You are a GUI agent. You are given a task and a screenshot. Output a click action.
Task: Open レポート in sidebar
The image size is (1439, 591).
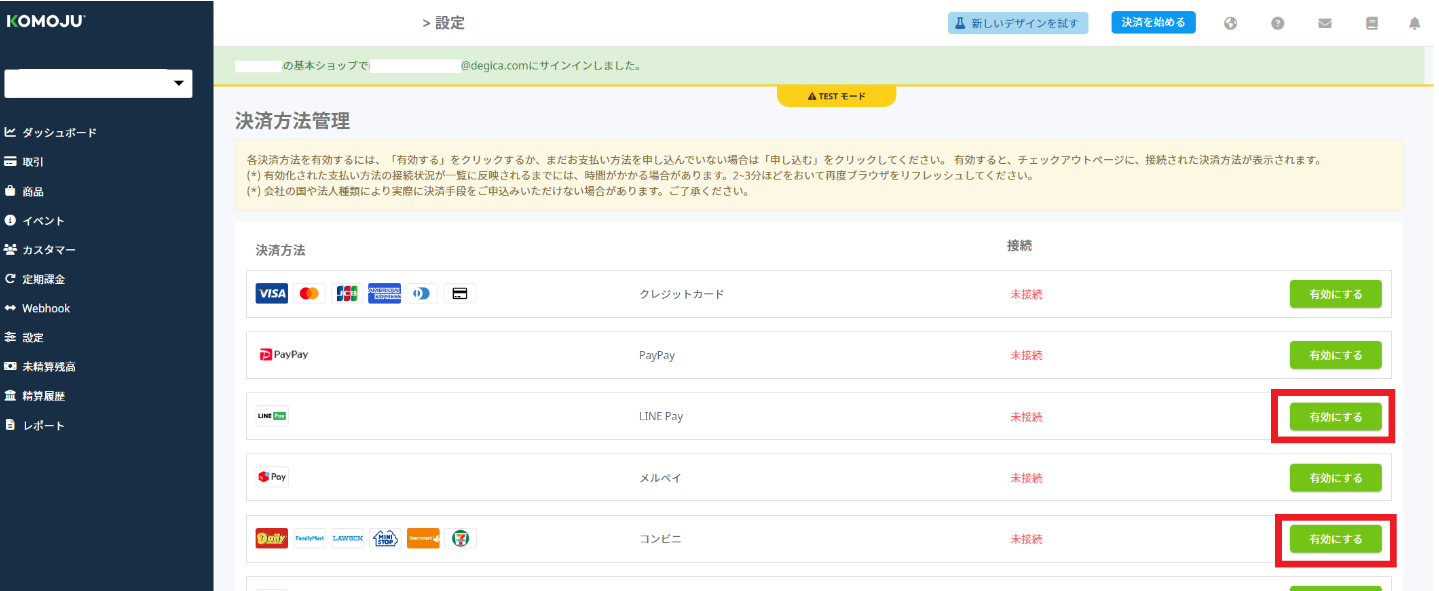point(43,426)
